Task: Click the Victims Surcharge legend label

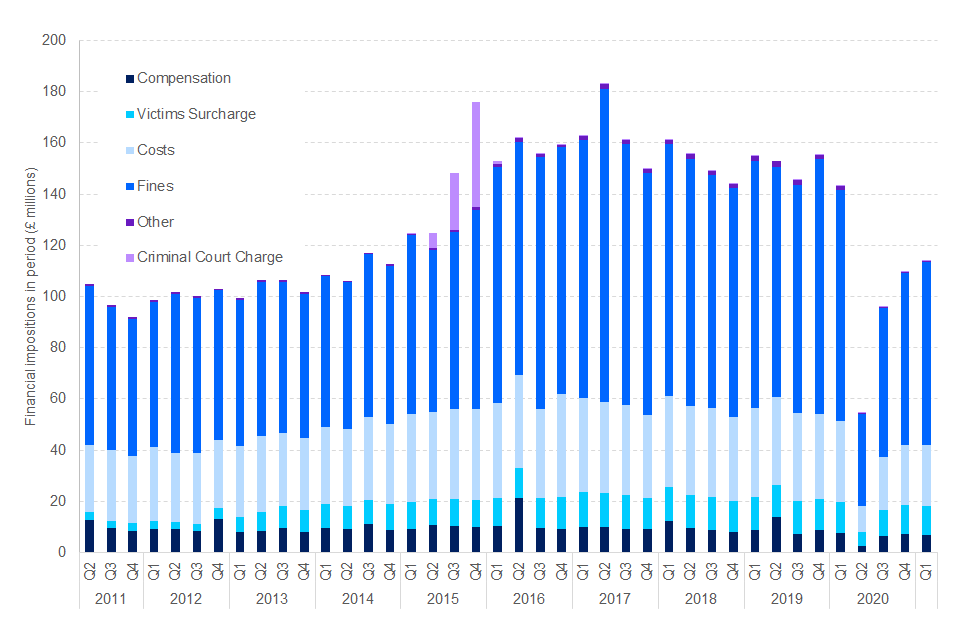Action: coord(196,114)
